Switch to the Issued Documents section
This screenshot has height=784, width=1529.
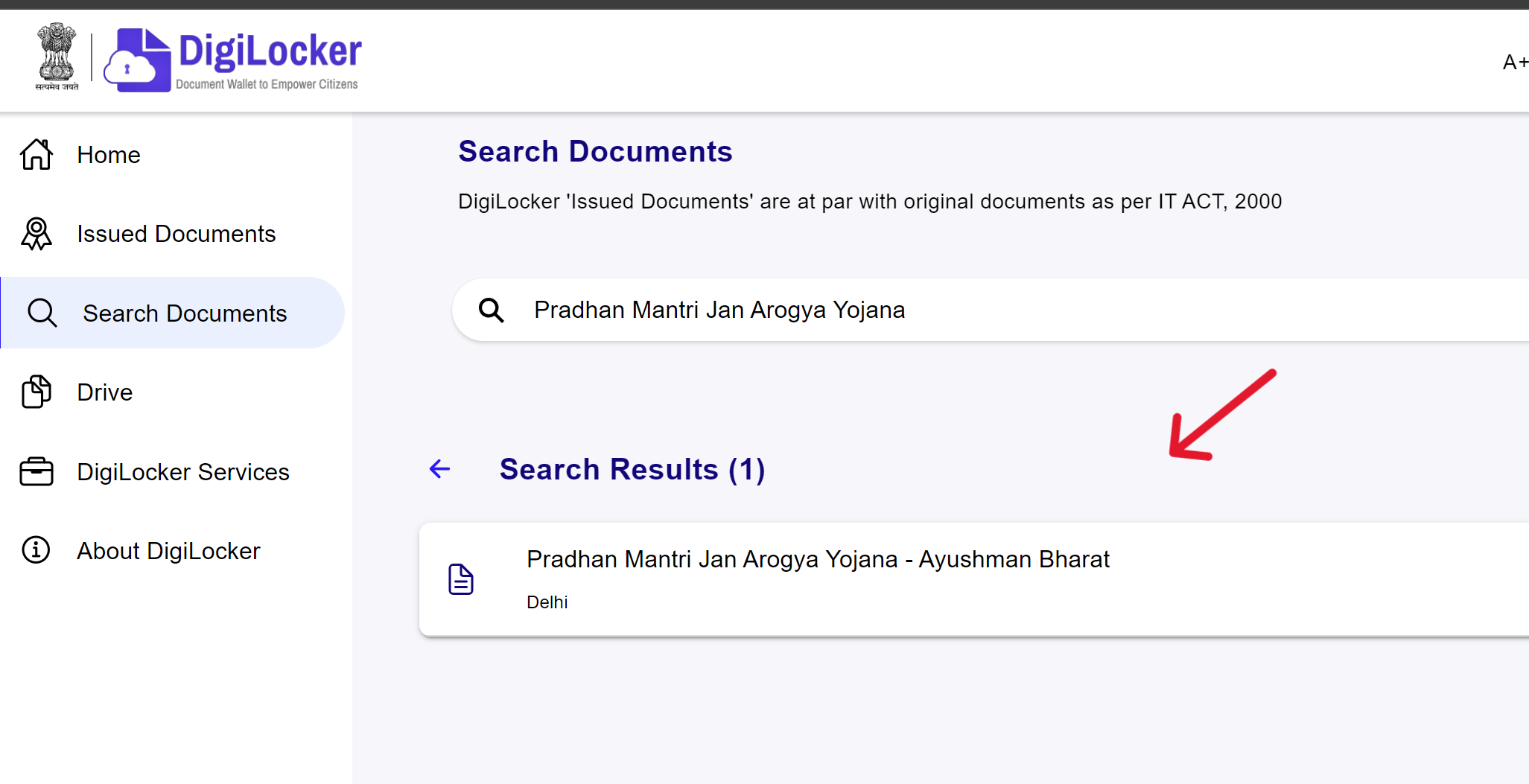pos(176,233)
